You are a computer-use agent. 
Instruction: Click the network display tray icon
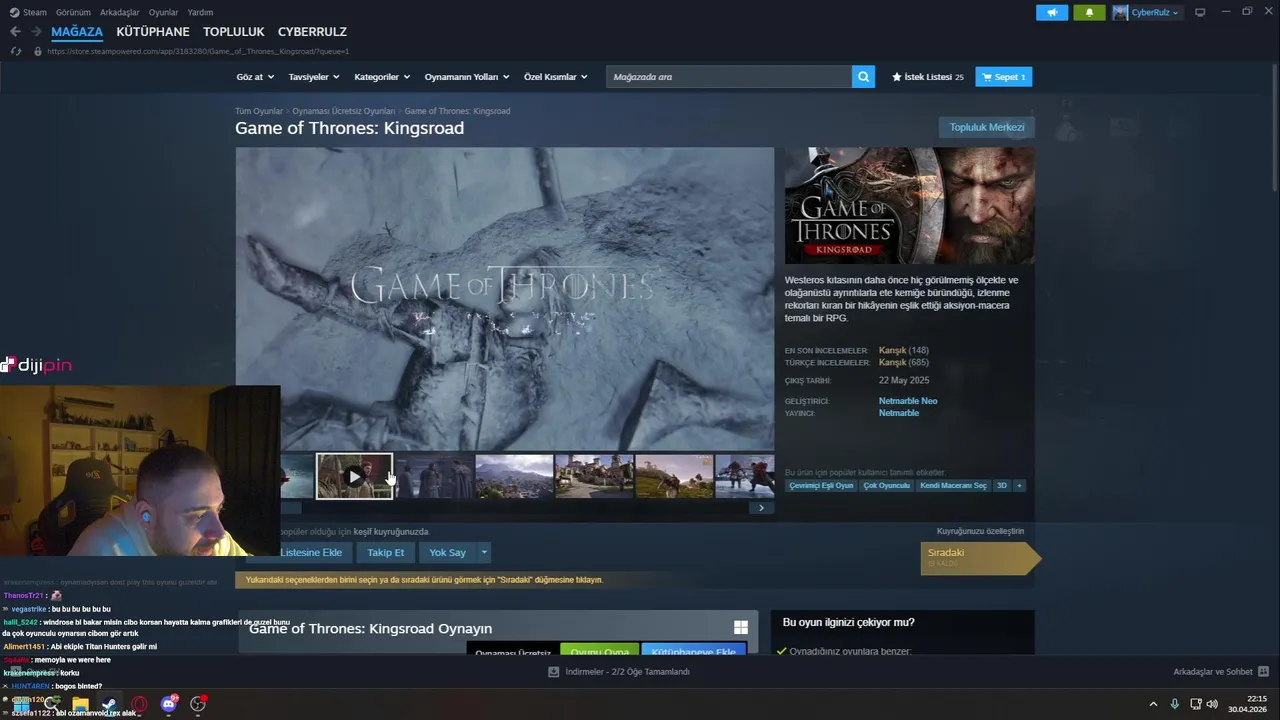point(1195,704)
